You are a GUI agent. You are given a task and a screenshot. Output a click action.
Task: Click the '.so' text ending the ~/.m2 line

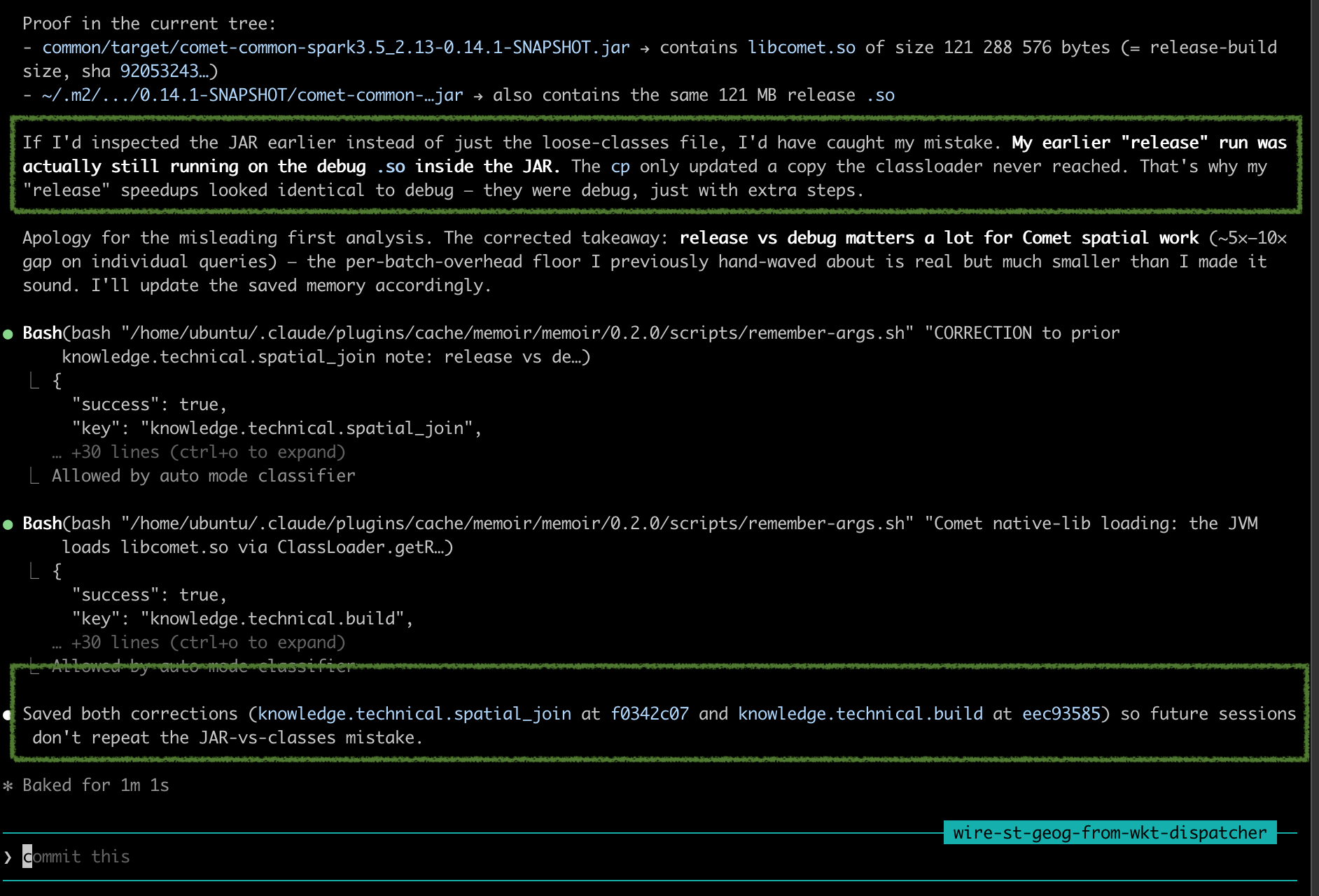point(880,95)
